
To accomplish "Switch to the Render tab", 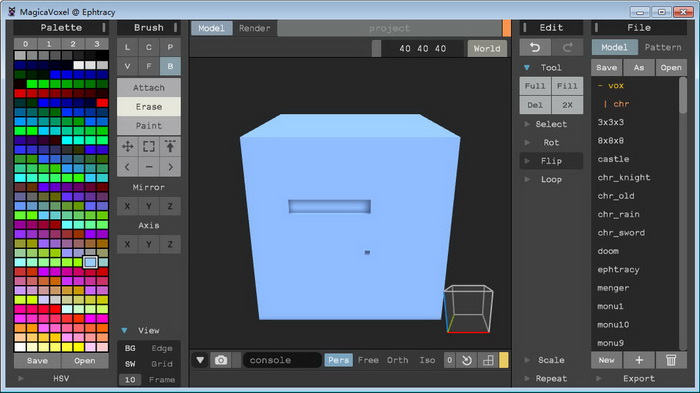I will pos(254,28).
